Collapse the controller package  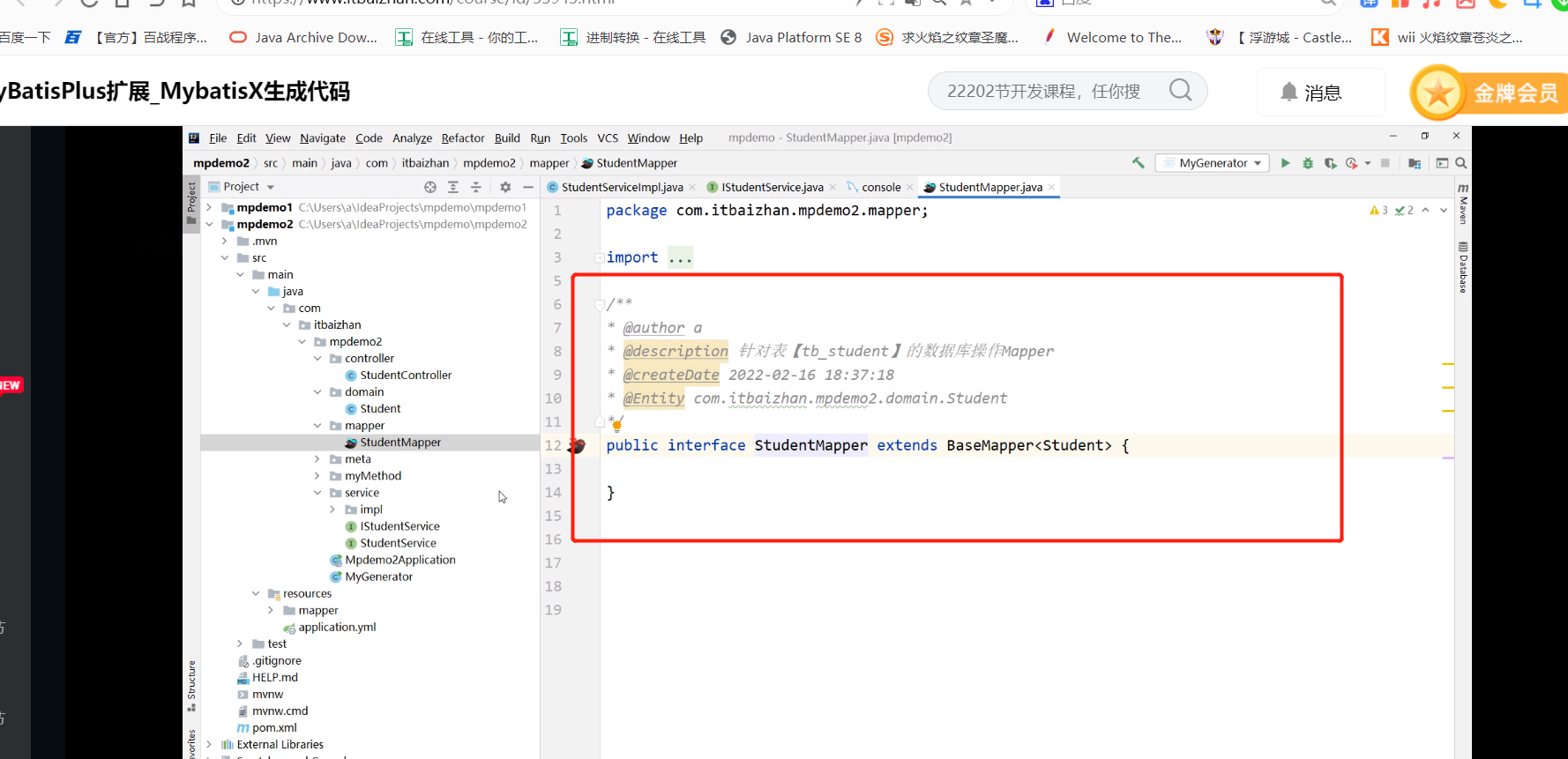317,358
